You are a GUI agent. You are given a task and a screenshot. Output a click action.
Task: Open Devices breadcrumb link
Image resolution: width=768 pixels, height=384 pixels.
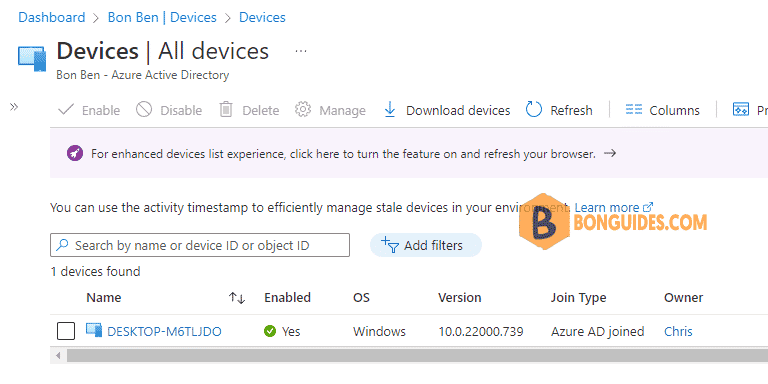tap(262, 18)
